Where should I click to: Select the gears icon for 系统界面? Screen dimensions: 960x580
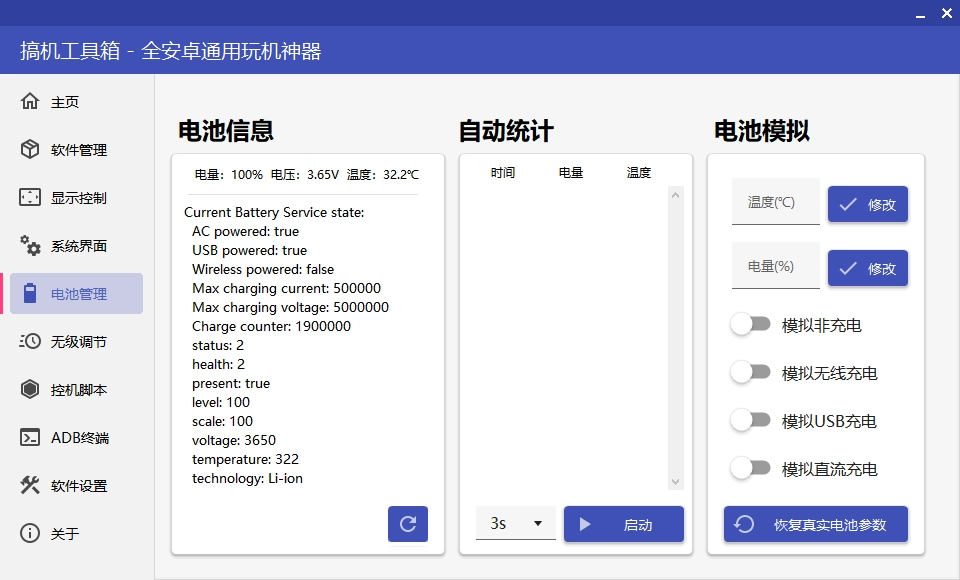[30, 246]
